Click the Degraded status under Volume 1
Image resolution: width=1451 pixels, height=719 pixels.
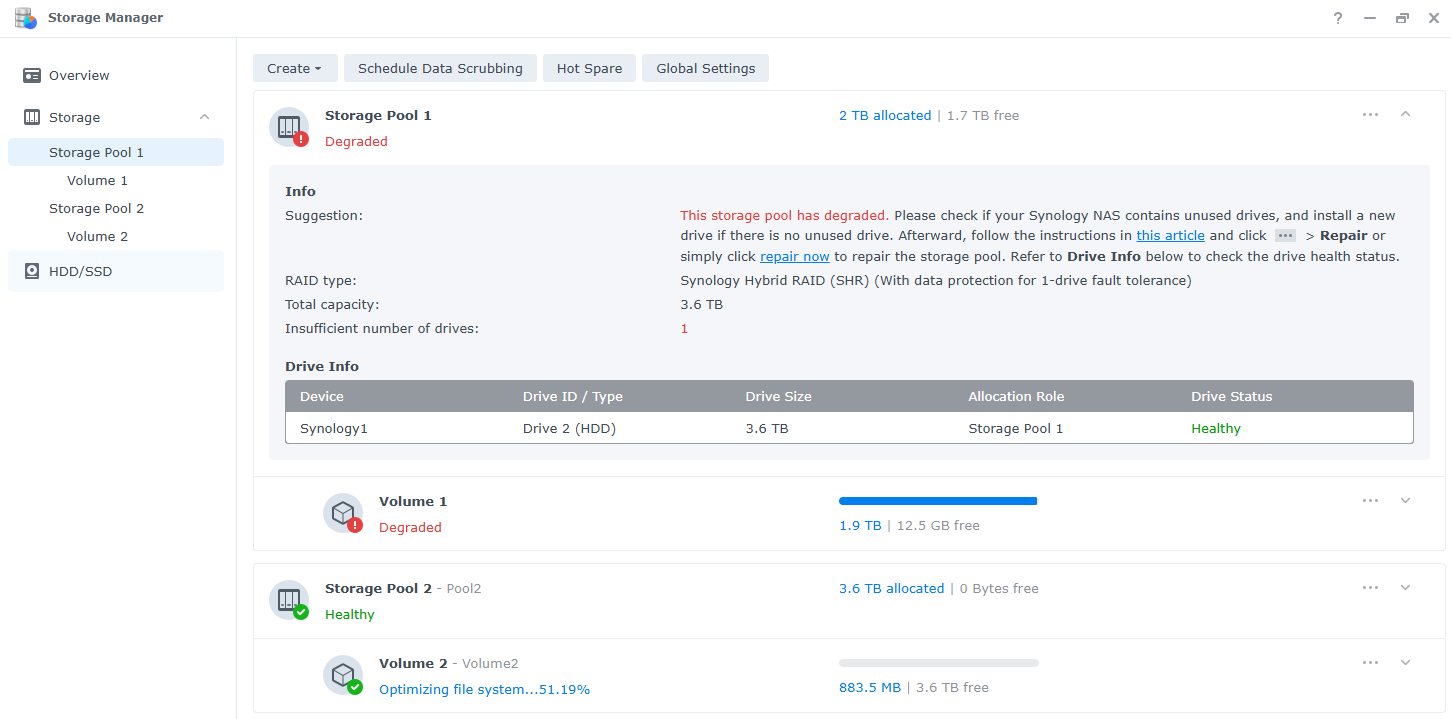(410, 527)
